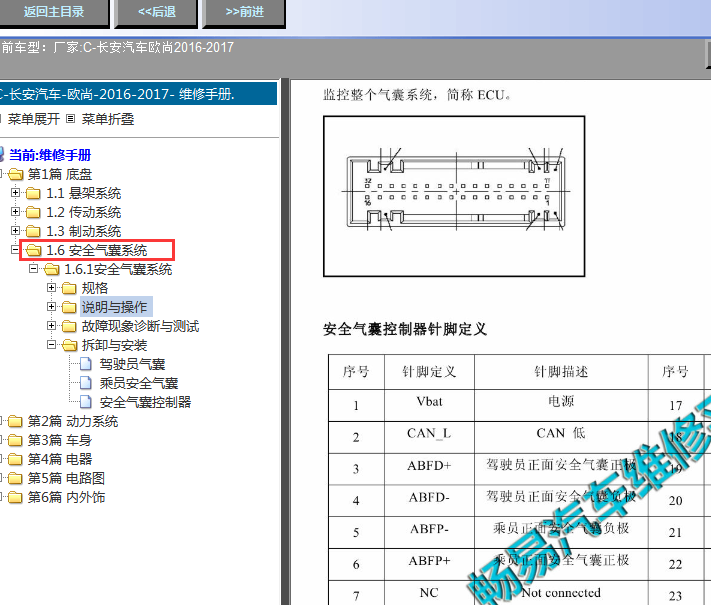Click the 1.6.1安全气囊系统 folder icon
Screen dimensions: 711x605
(x=52, y=269)
